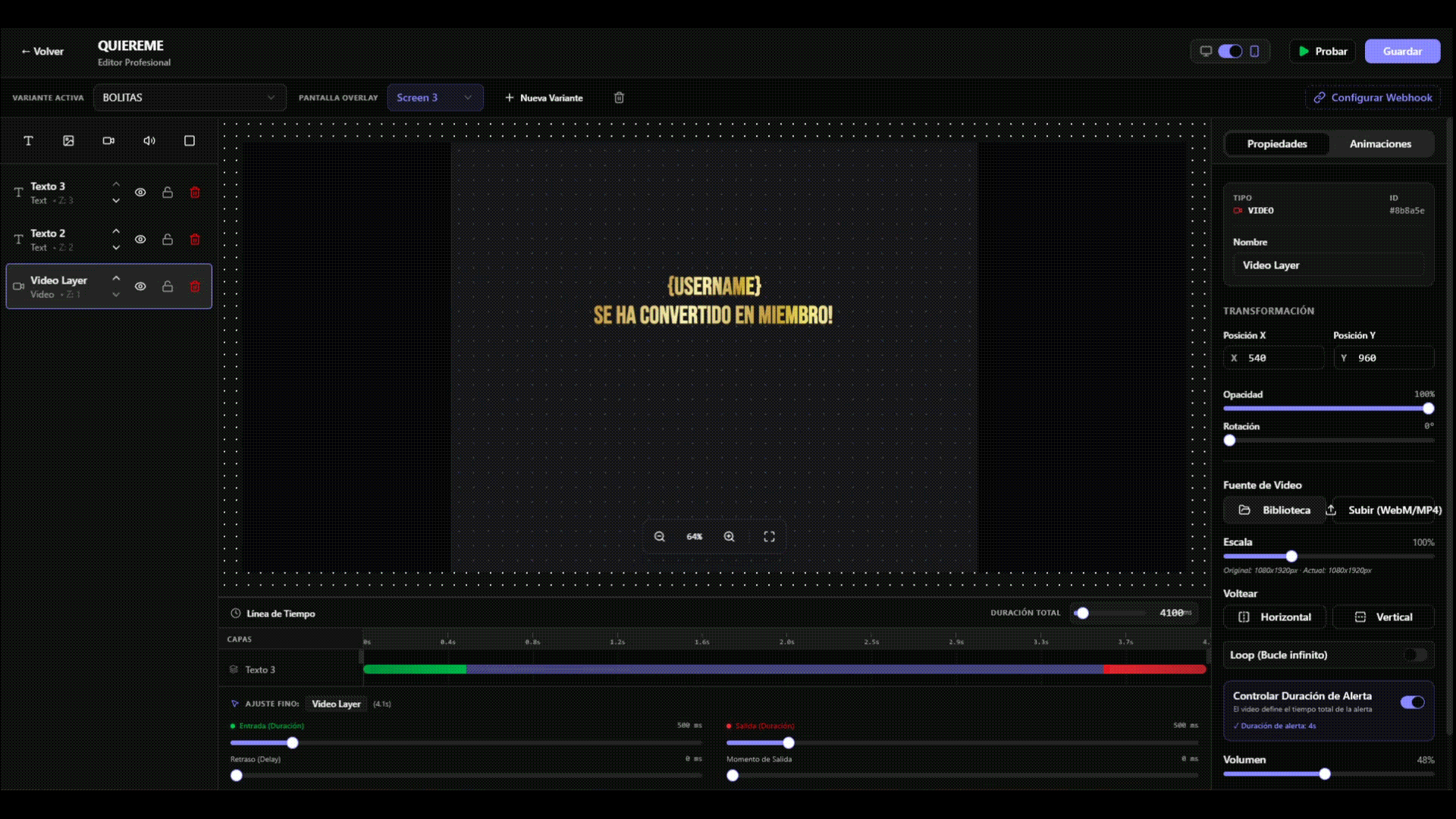This screenshot has height=819, width=1456.
Task: Click the Image tool icon
Action: (68, 141)
